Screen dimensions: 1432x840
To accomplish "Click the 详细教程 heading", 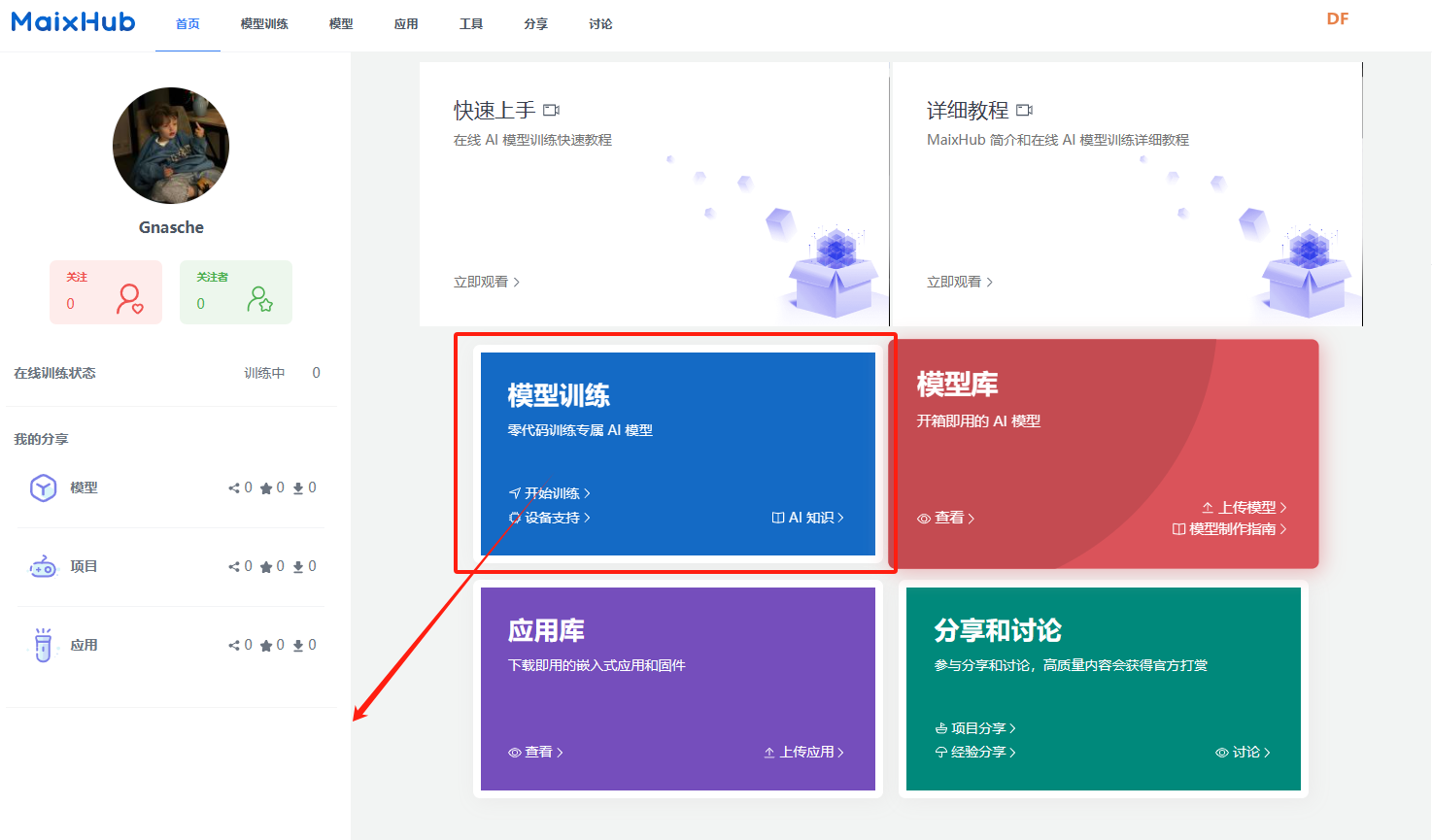I will 968,111.
